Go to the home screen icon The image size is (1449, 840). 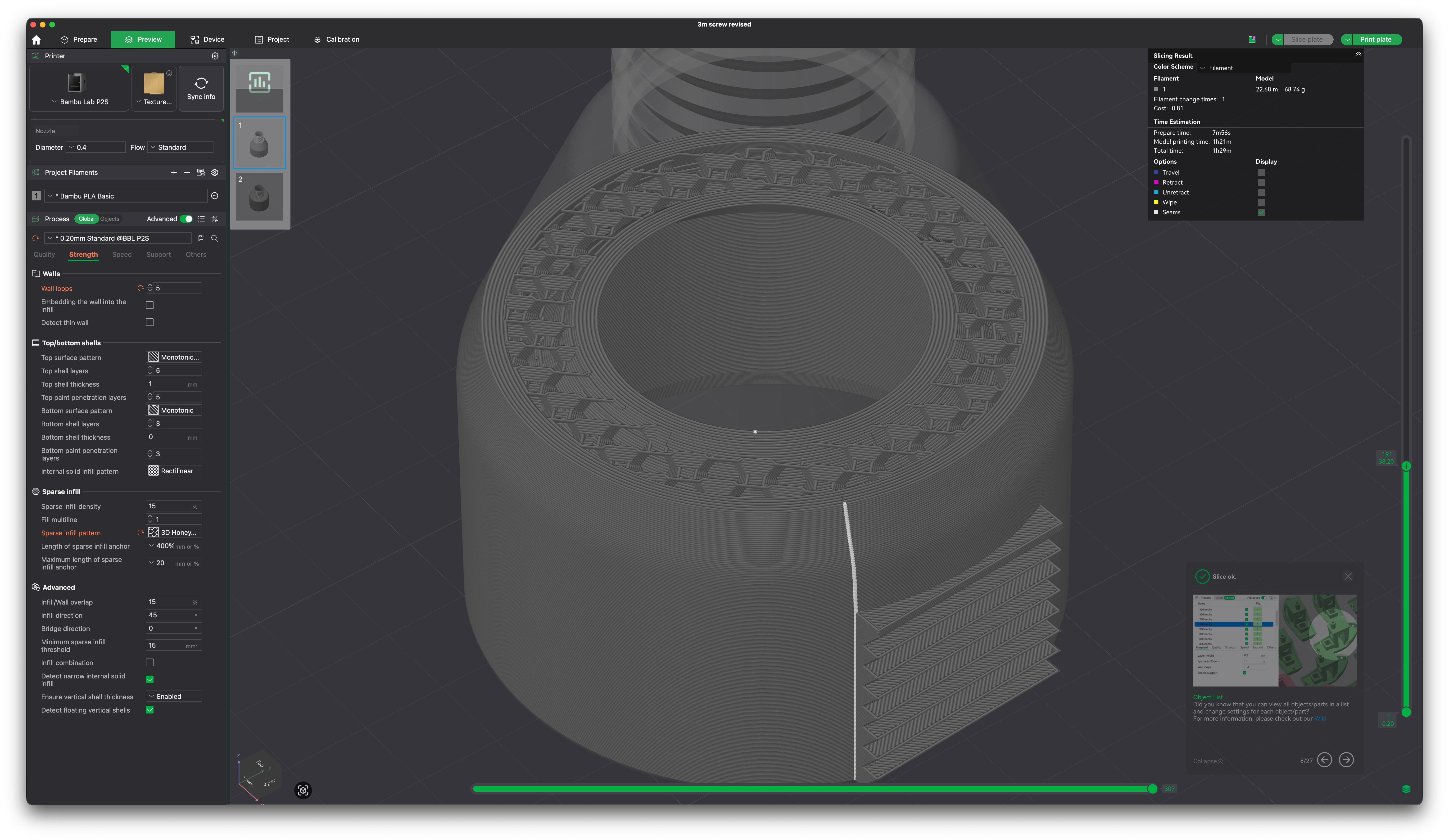coord(36,40)
